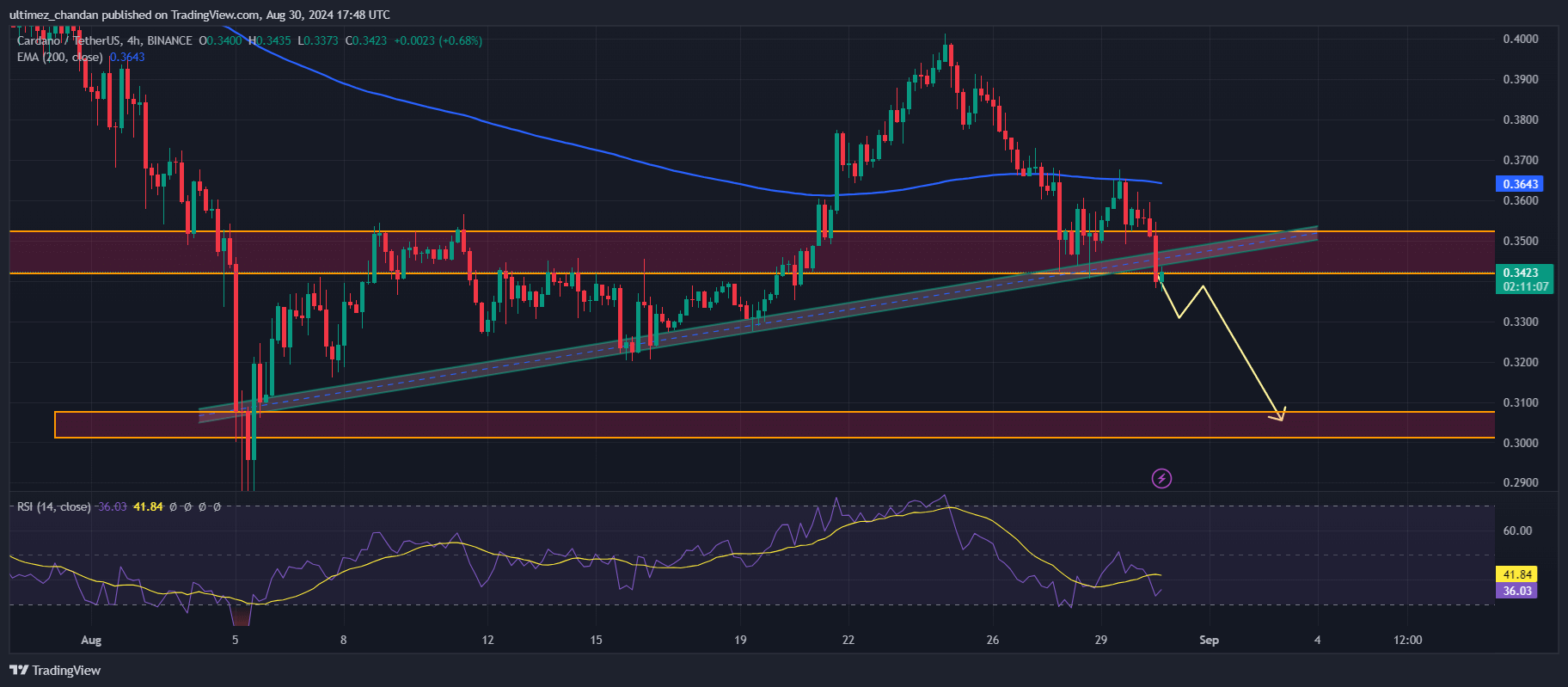The width and height of the screenshot is (1568, 687).
Task: Click the Aug label on time axis
Action: coord(90,640)
